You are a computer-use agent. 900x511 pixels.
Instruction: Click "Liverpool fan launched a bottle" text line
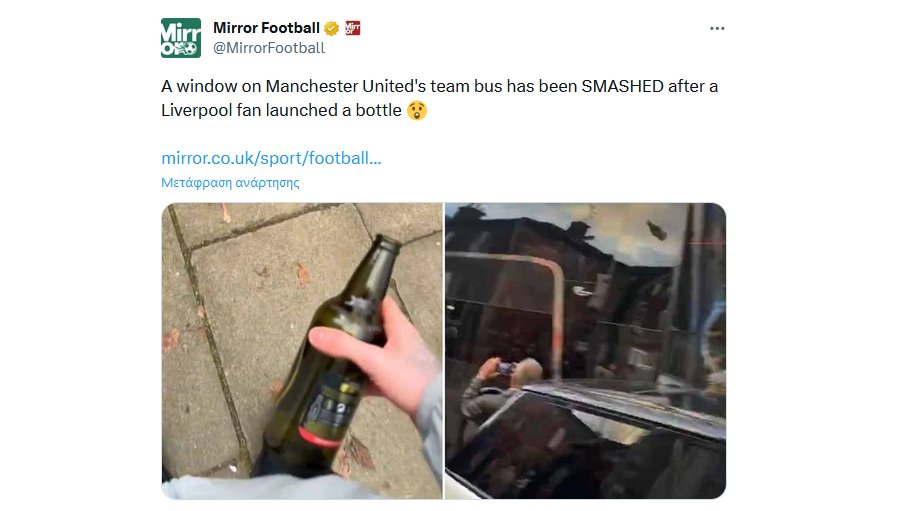(281, 110)
